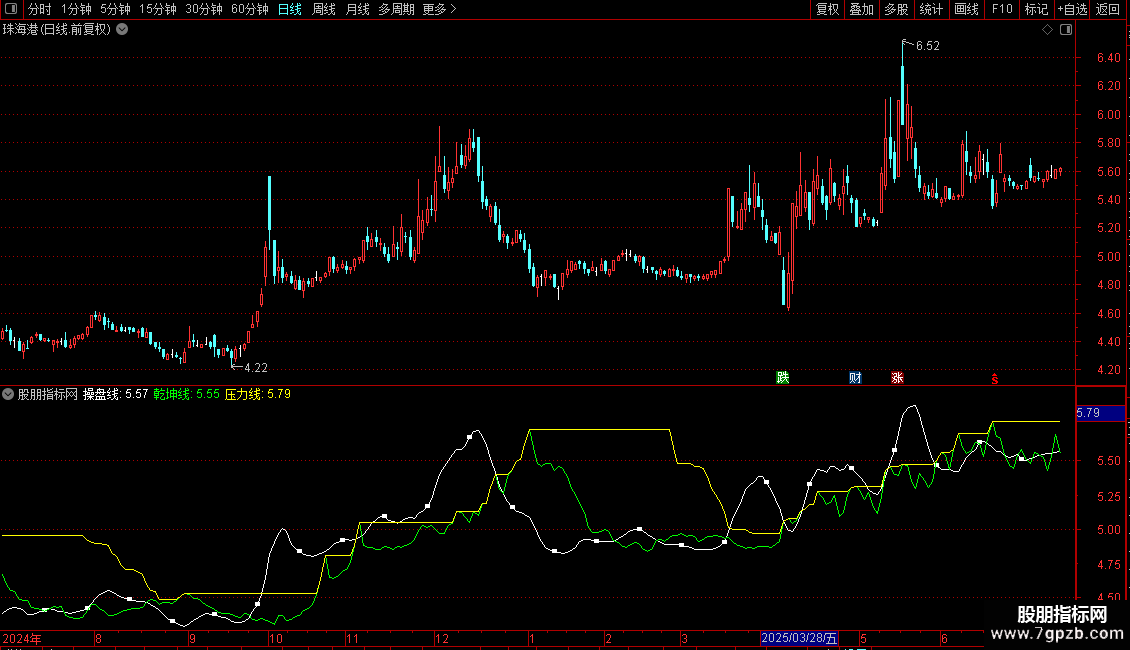Click the 压力线: 5.79 indicator value

257,394
